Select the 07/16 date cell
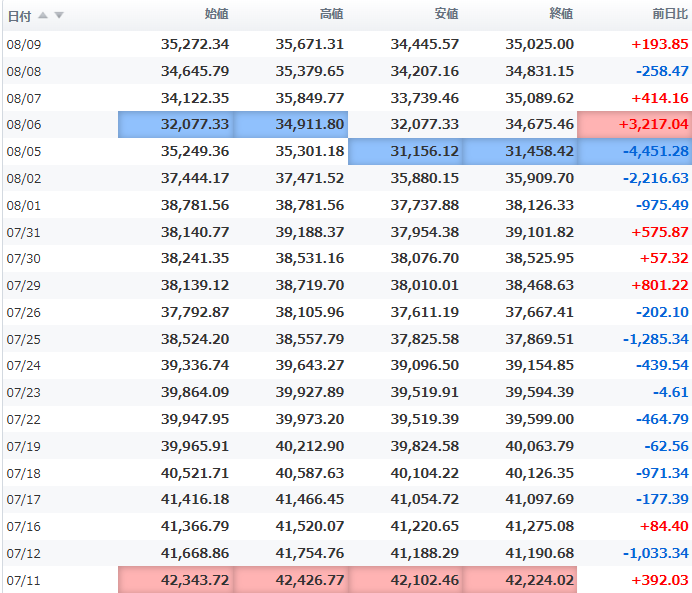The height and width of the screenshot is (593, 692). click(x=24, y=527)
